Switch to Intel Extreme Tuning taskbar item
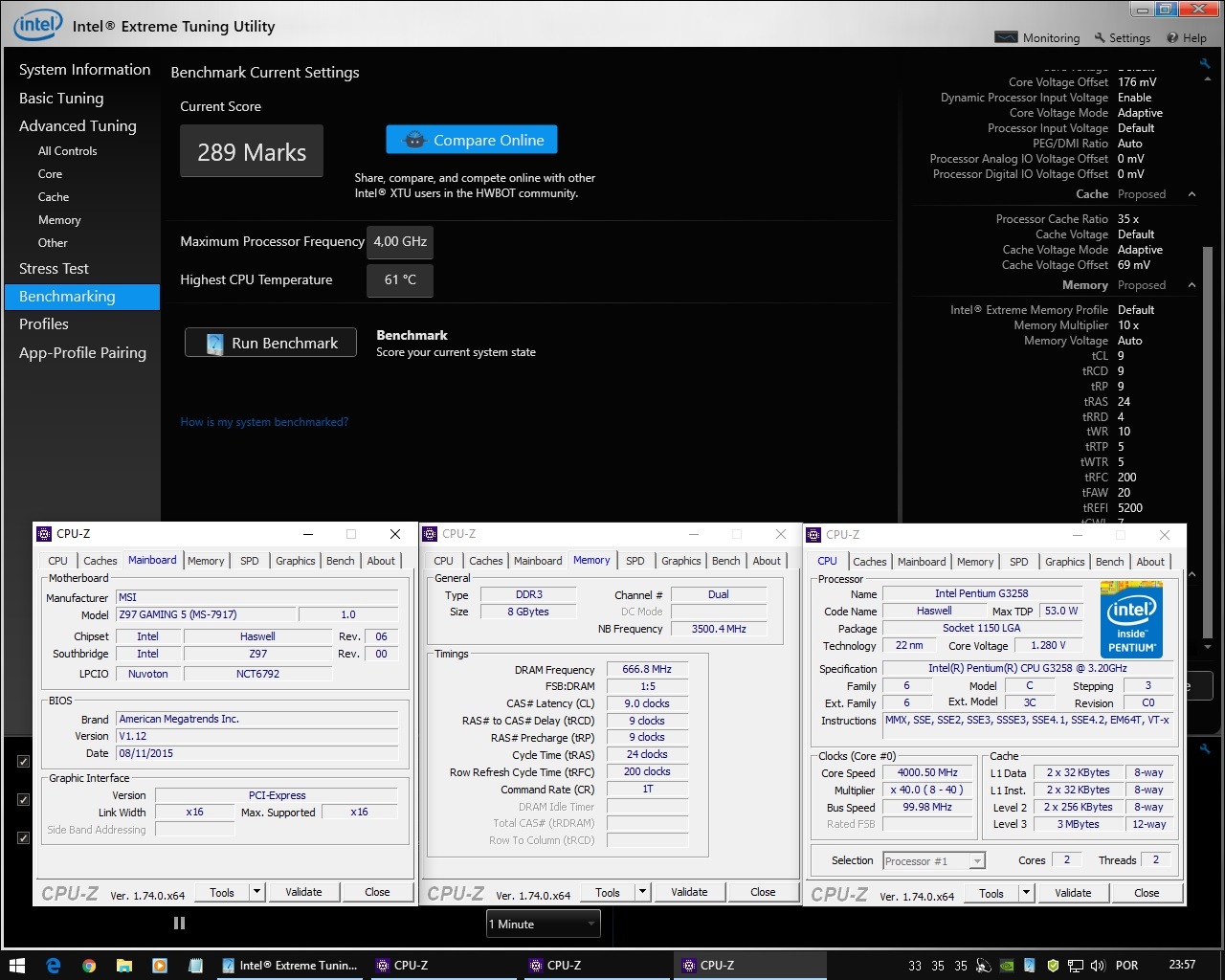 click(289, 966)
